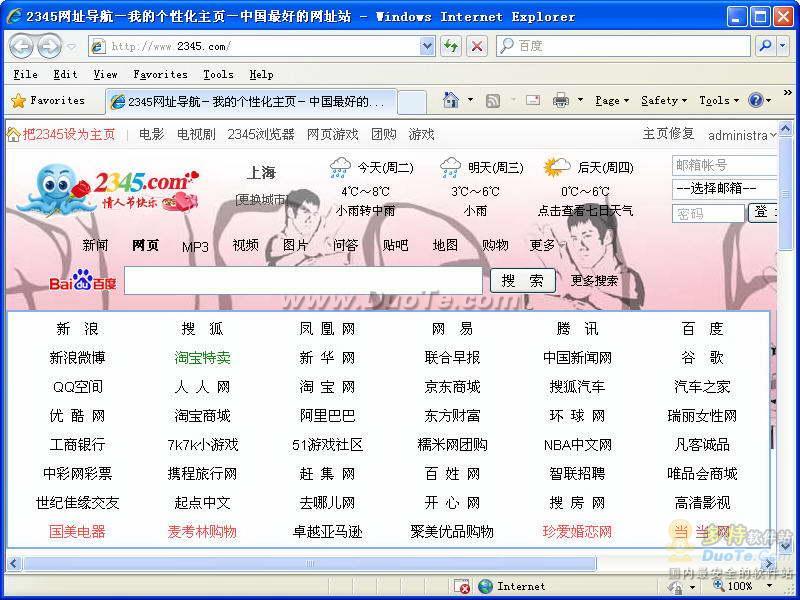Open the View menu

[x=105, y=74]
